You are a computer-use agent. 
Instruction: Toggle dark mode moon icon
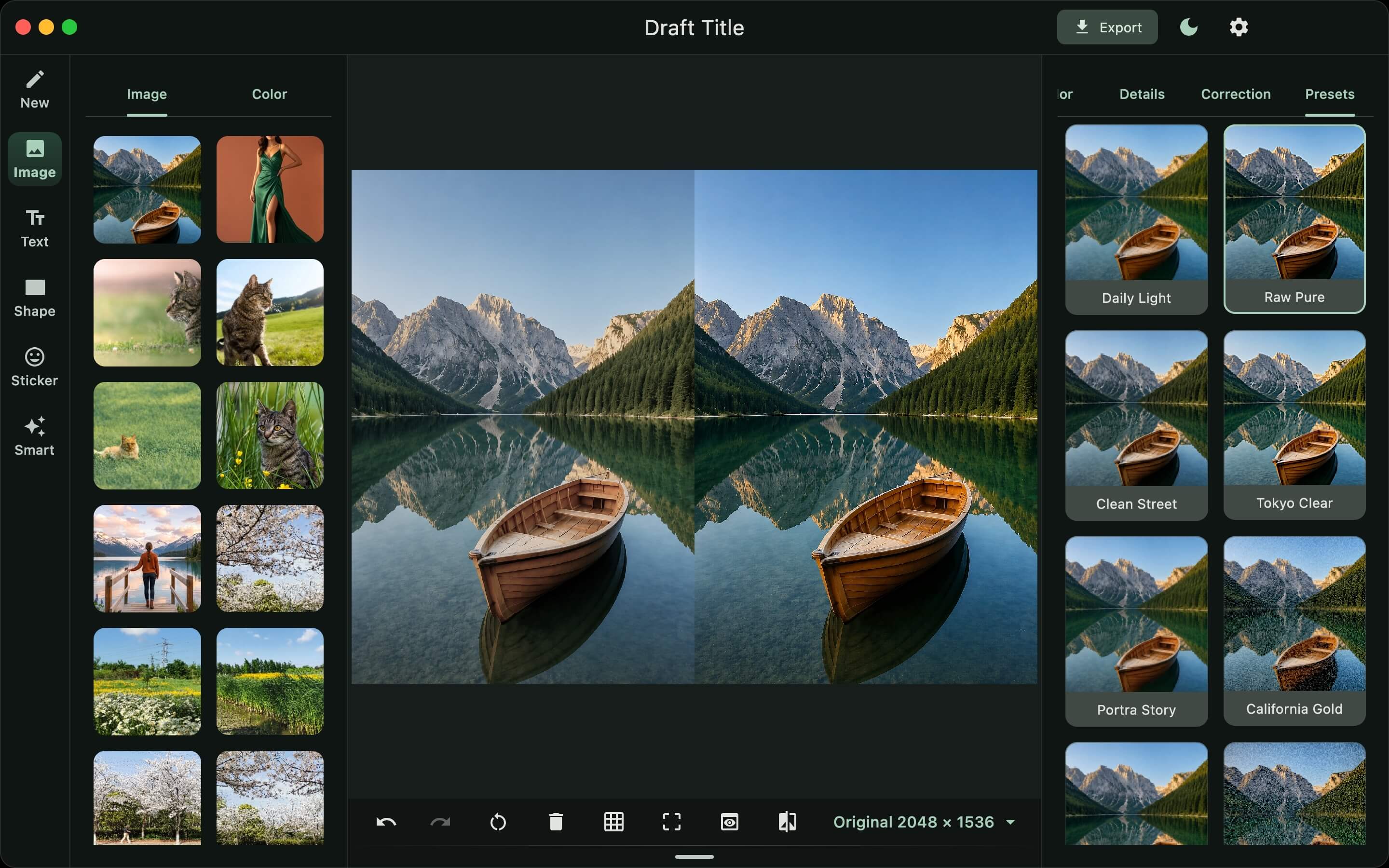tap(1189, 27)
